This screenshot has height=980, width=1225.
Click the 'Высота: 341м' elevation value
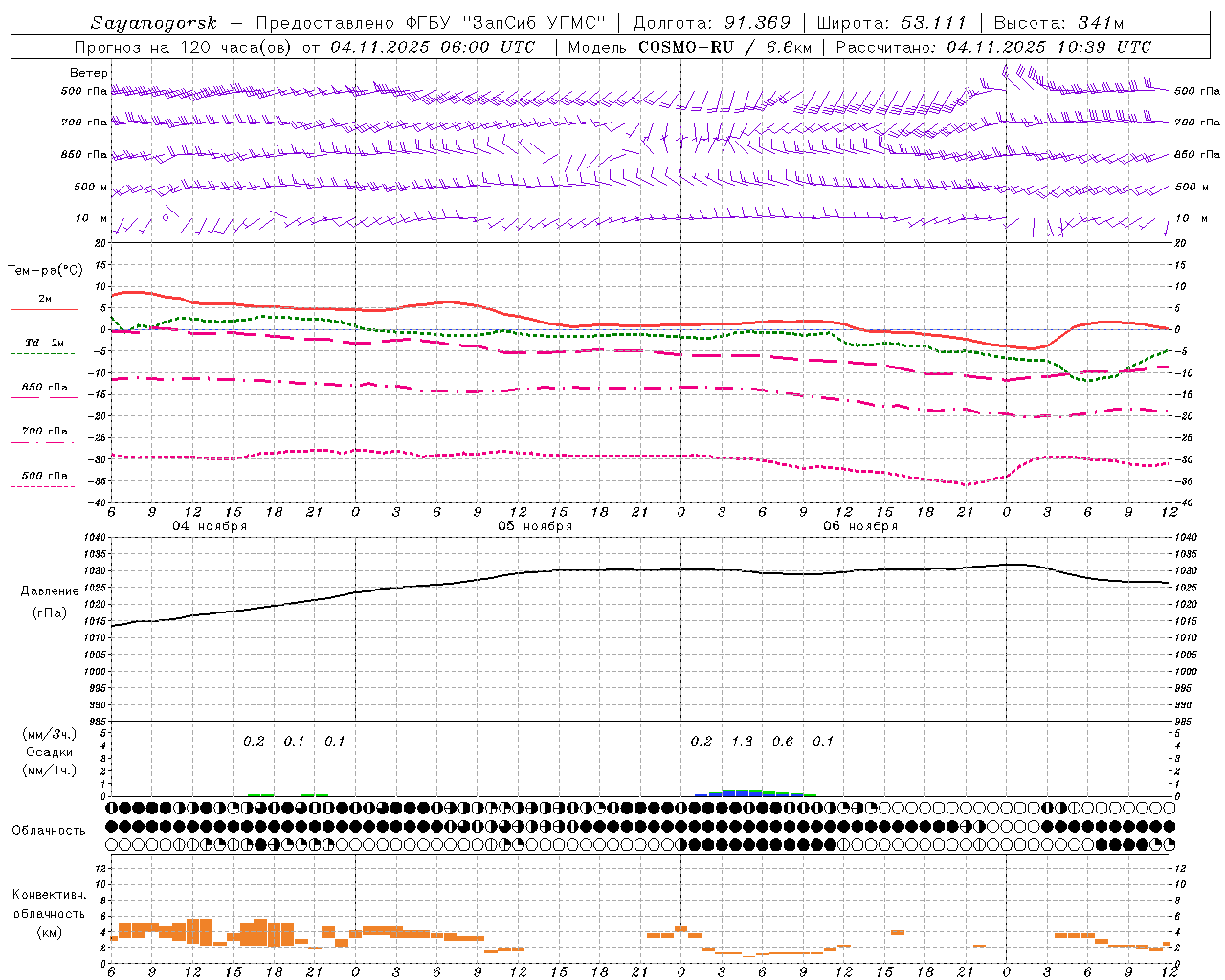tap(1058, 23)
